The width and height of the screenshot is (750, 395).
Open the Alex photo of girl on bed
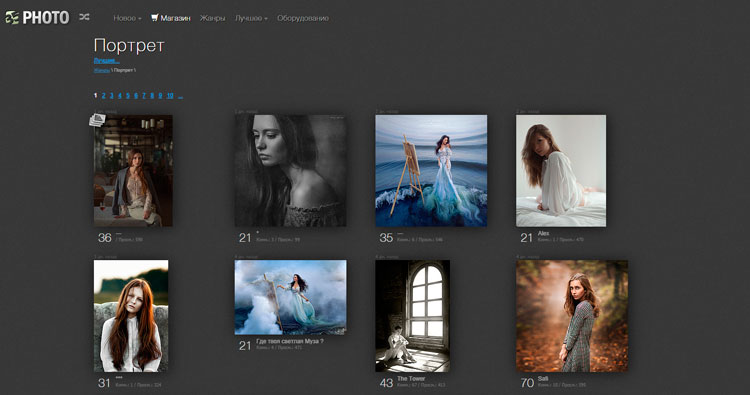pos(561,171)
